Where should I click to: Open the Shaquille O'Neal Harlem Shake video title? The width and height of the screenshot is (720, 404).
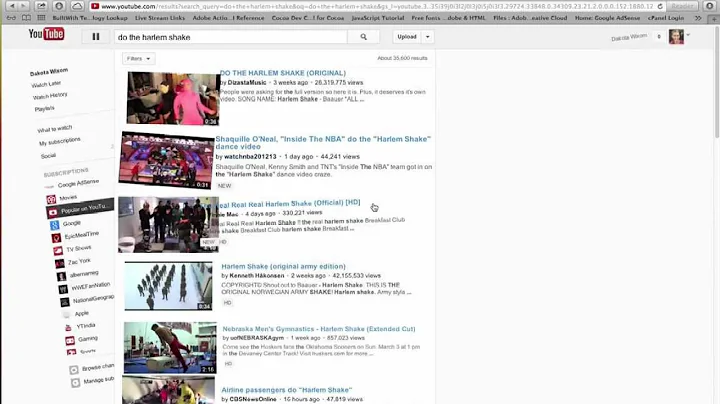tap(323, 143)
